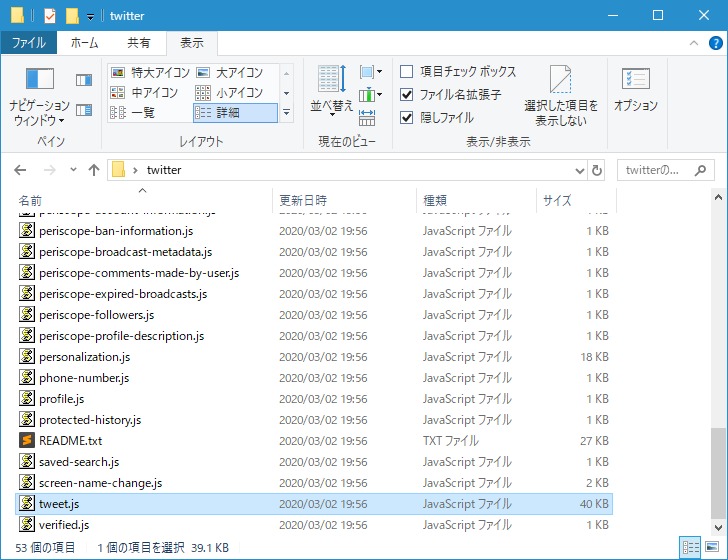This screenshot has height=560, width=728.
Task: Enable 項目チェック ボックス checkbox
Action: pos(407,72)
